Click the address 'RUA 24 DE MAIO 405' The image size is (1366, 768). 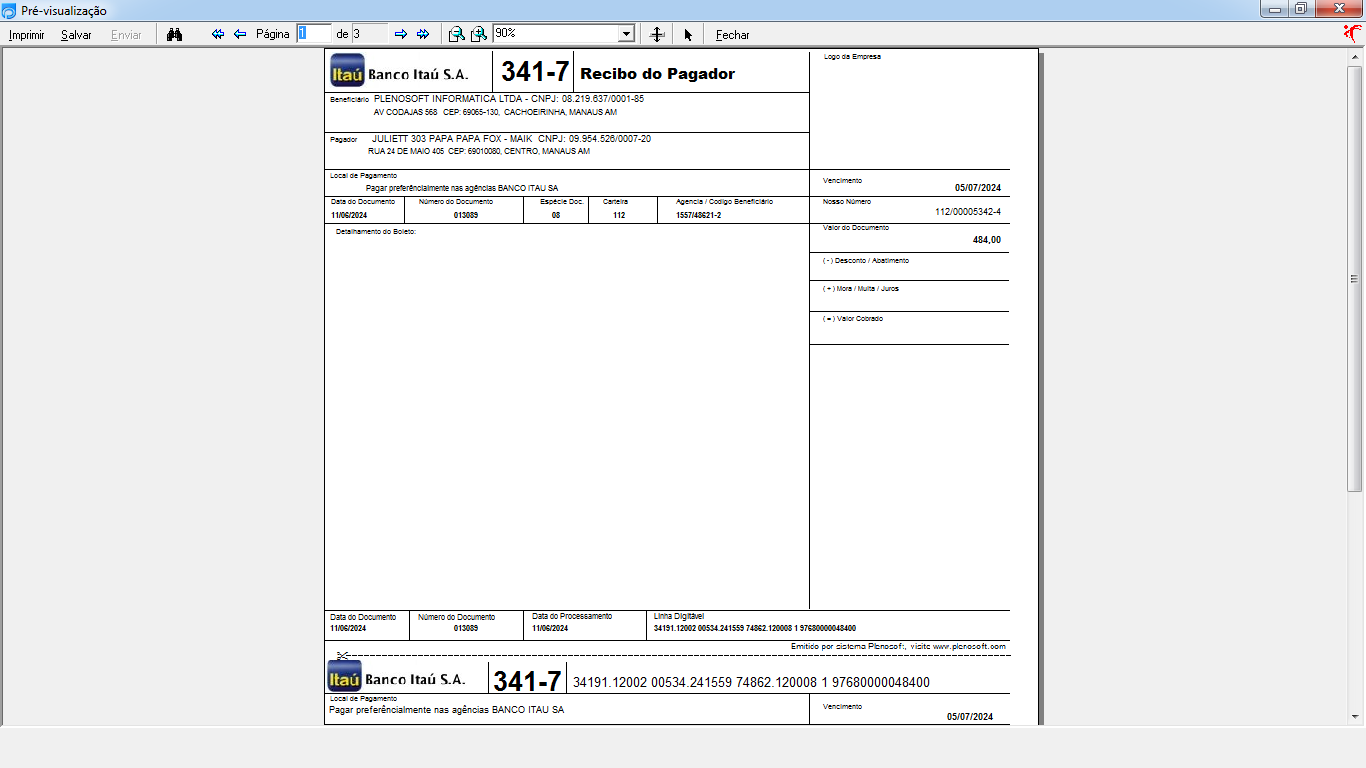point(406,152)
